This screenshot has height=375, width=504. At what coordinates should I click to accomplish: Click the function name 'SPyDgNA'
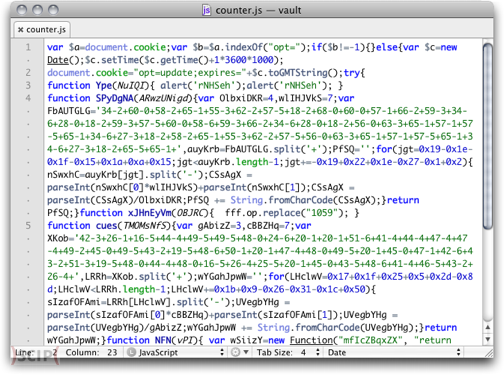click(x=115, y=98)
